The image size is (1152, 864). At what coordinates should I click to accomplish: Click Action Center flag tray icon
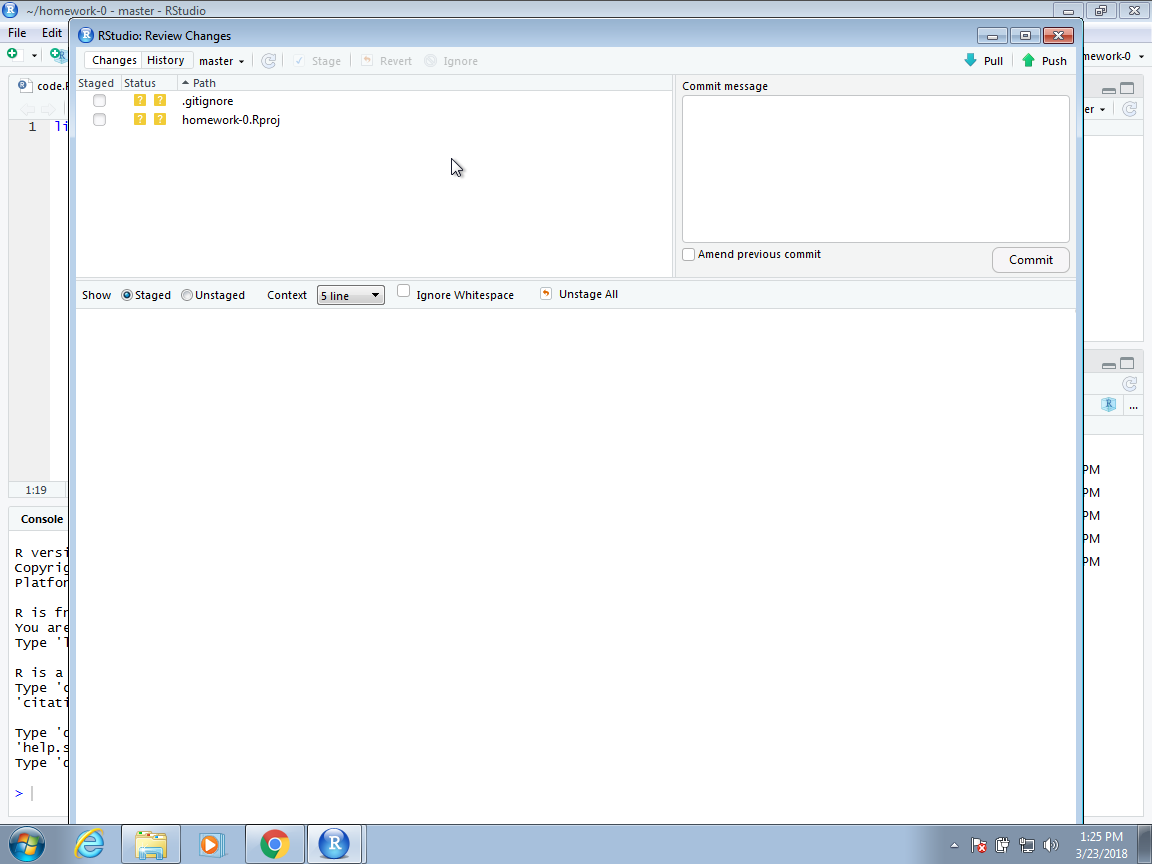(978, 846)
